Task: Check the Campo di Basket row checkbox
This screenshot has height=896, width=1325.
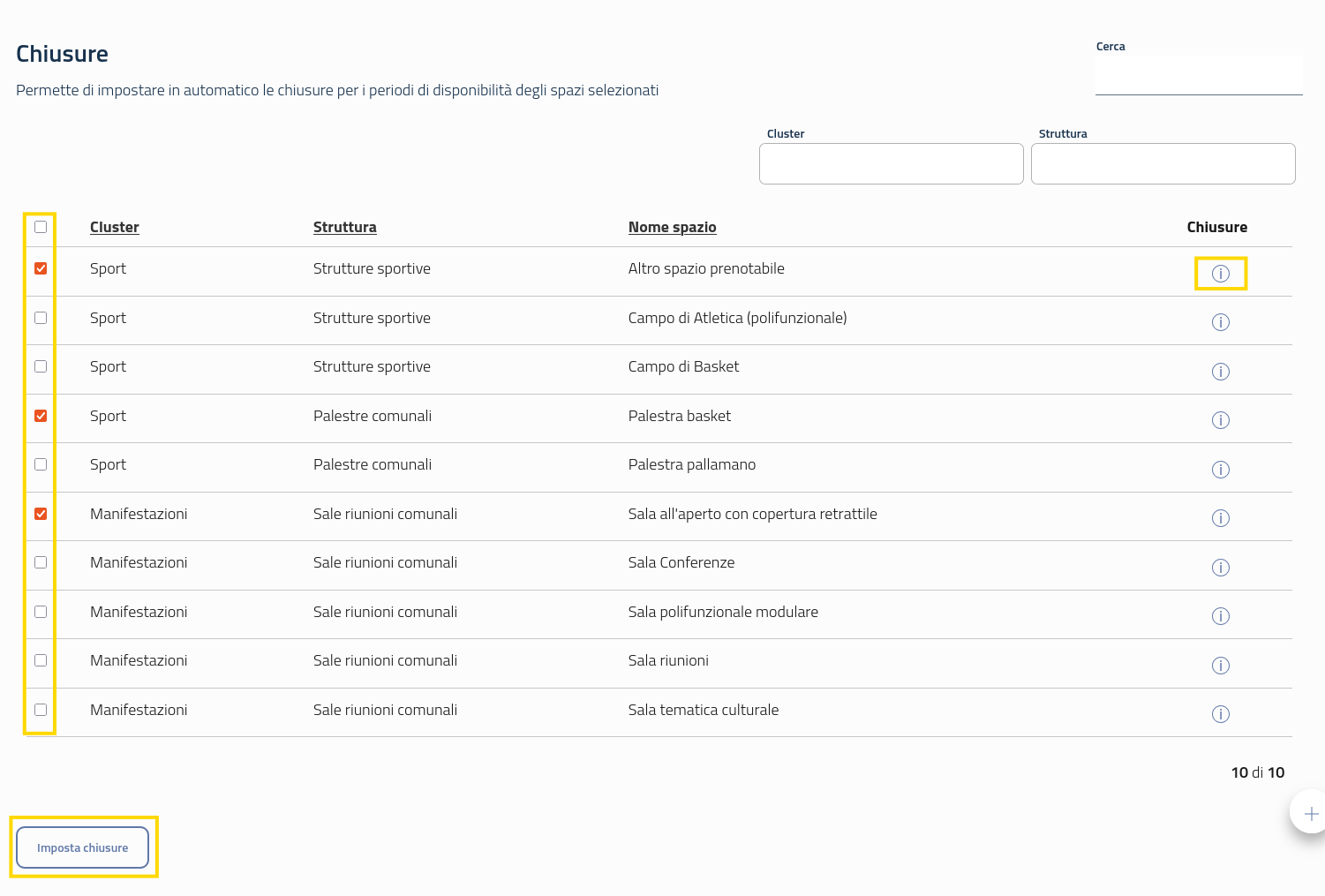Action: coord(41,366)
